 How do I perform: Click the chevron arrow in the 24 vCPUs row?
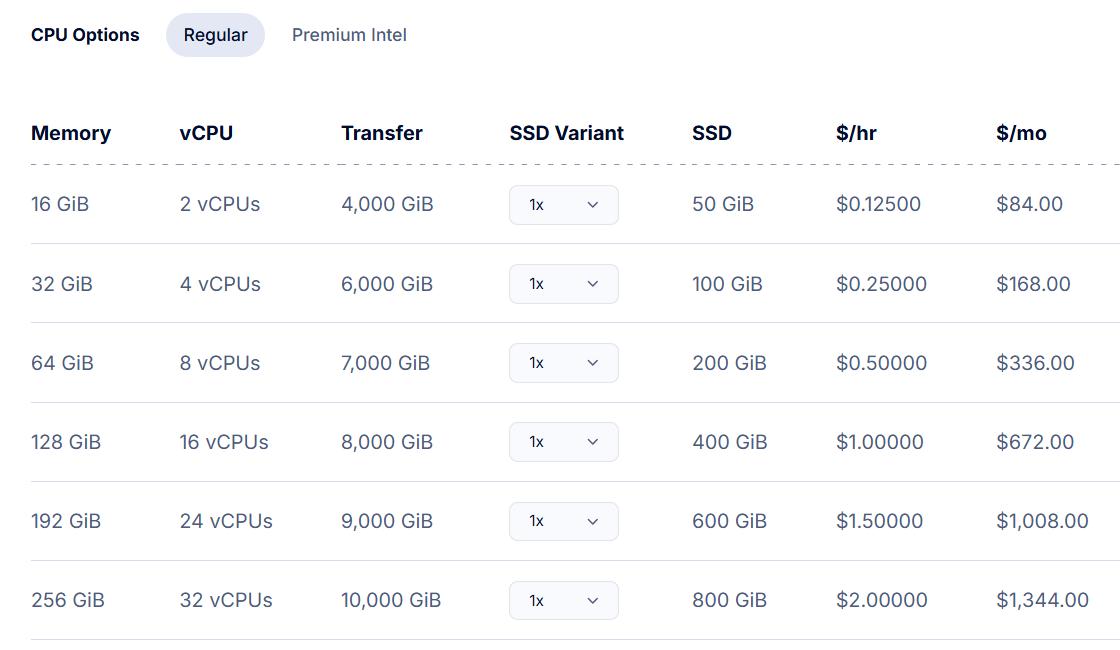592,521
